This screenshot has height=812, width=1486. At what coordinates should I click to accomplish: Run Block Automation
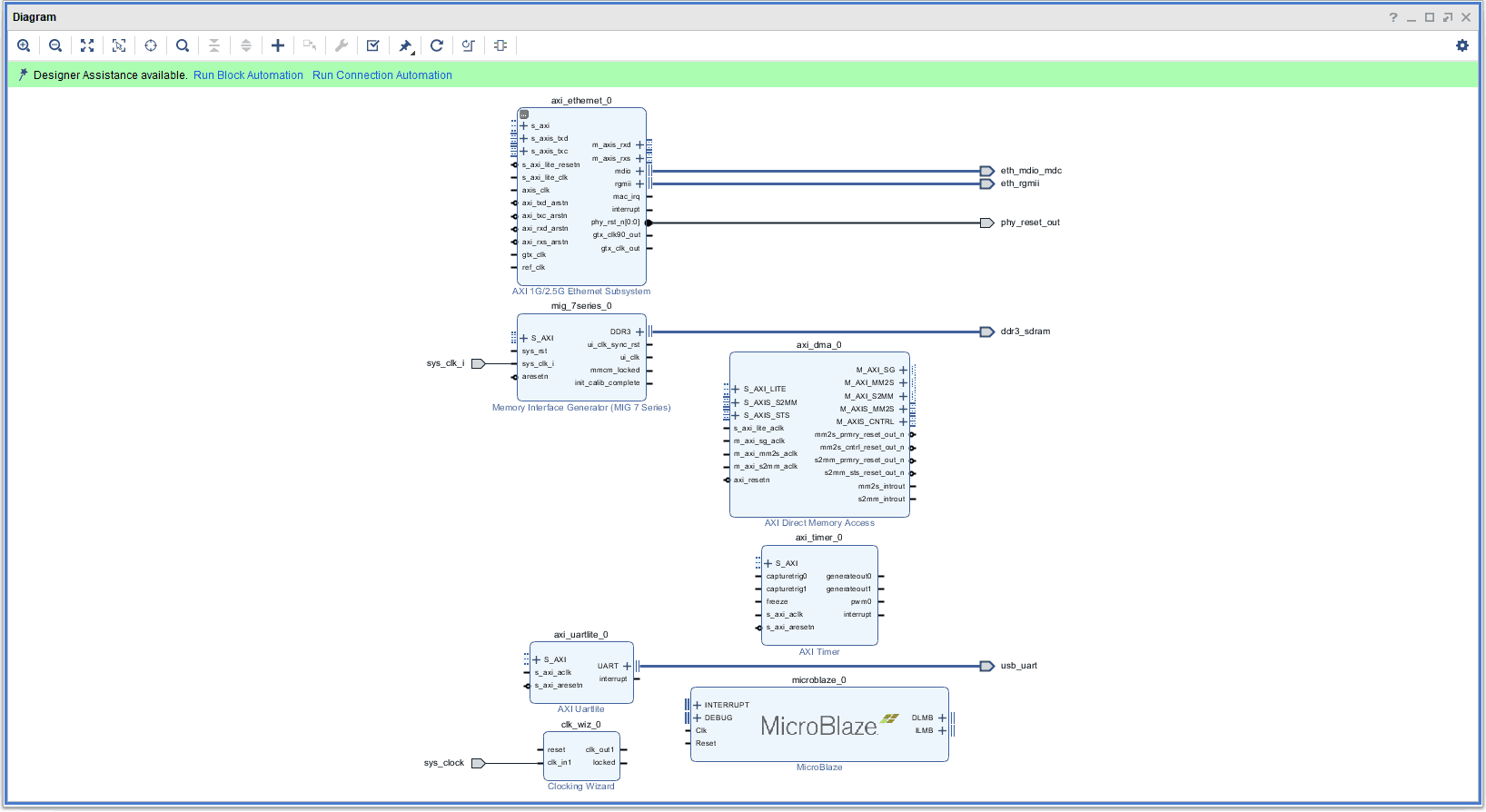248,75
